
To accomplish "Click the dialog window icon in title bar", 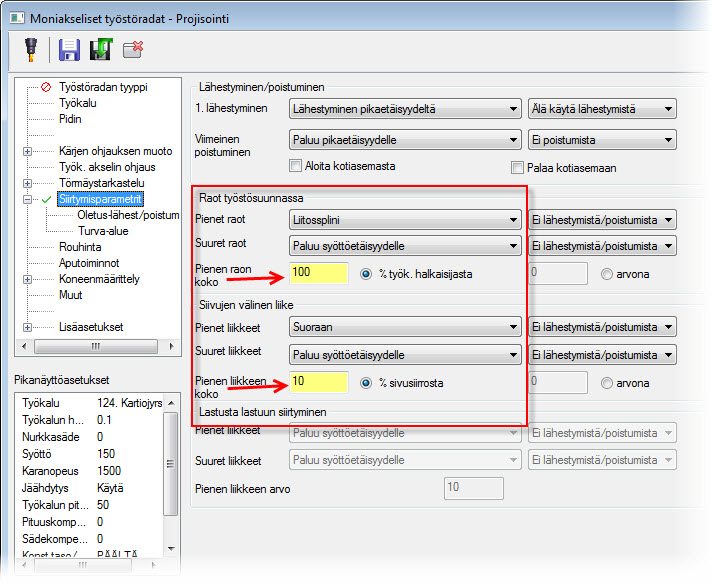I will 17,18.
